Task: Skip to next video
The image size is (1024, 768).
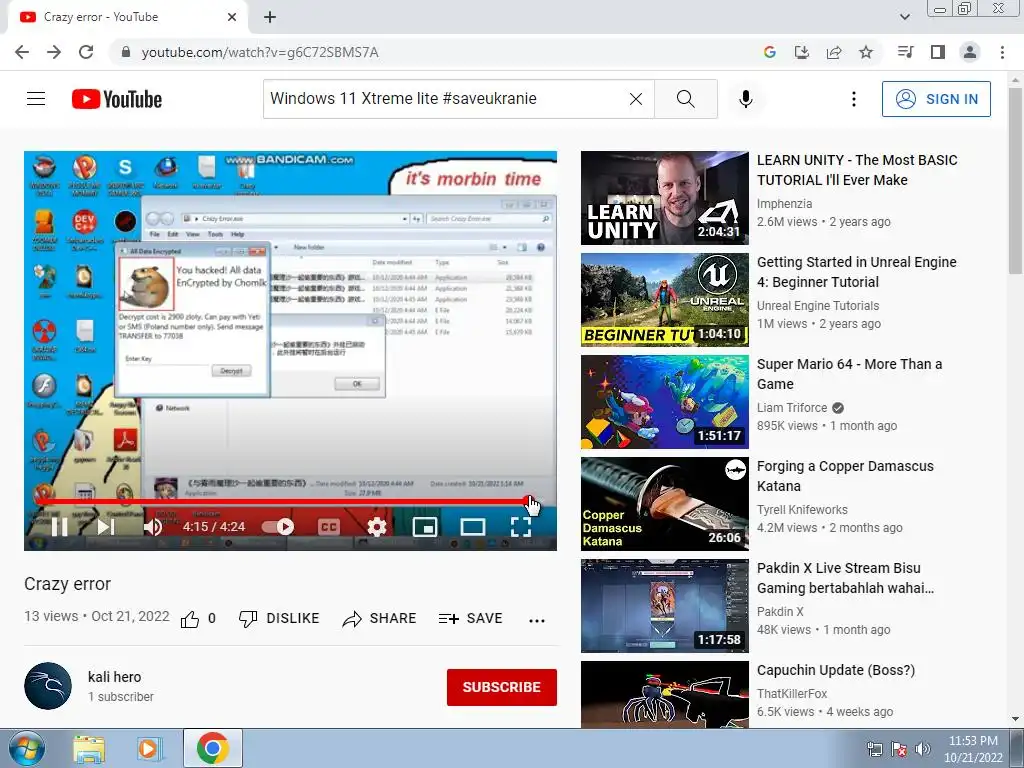Action: point(105,526)
